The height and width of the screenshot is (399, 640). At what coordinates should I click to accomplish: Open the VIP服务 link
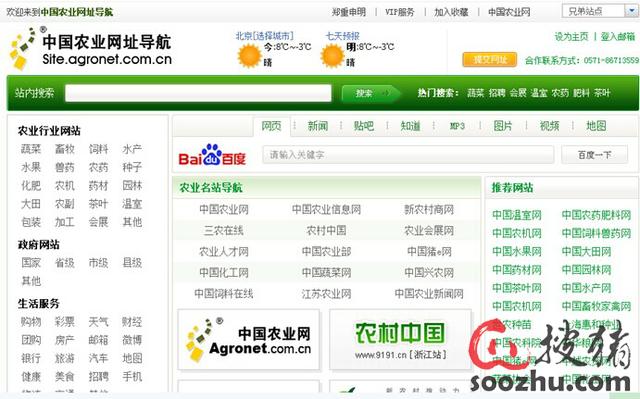(x=400, y=12)
